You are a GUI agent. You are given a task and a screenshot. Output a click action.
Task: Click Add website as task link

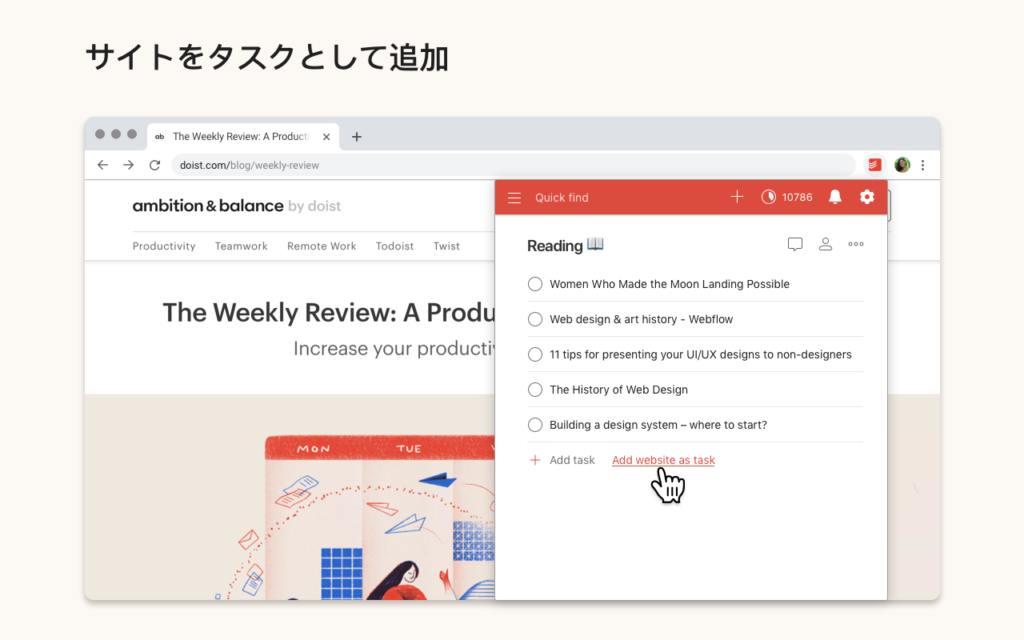[x=663, y=460]
